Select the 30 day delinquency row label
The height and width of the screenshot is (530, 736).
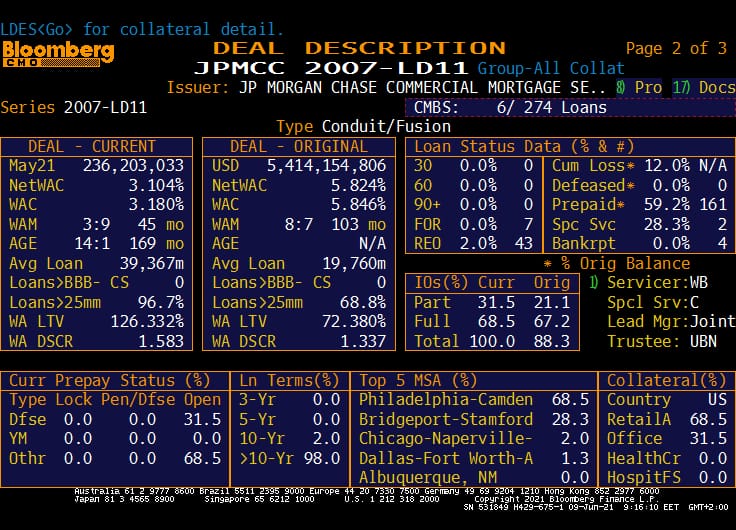423,166
